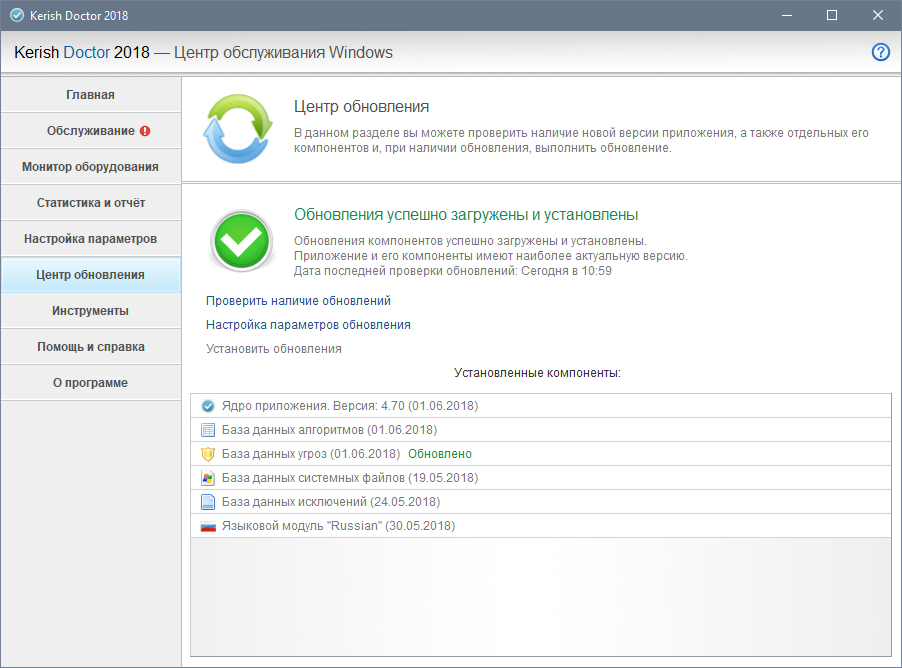Viewport: 902px width, 668px height.
Task: Select the Ядро приложения version 4.70 row
Action: 541,406
